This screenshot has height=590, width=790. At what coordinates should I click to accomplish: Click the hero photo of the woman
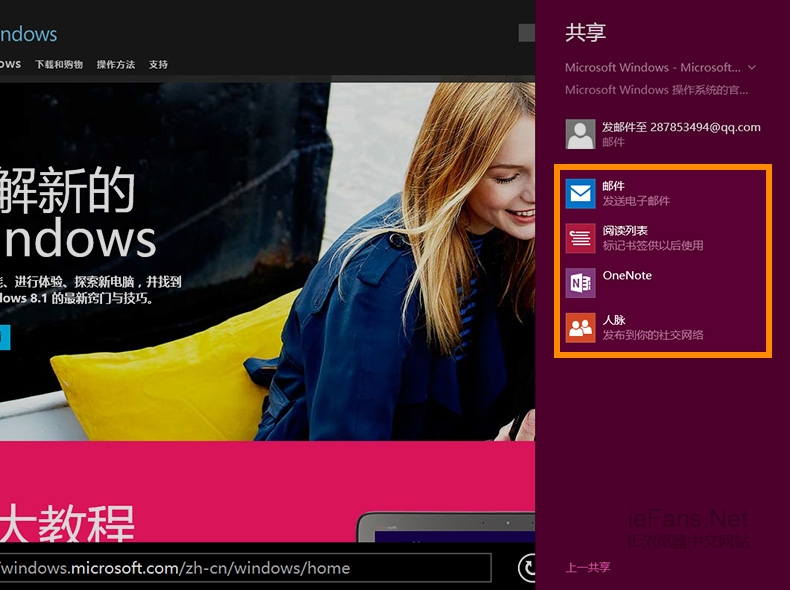pos(267,261)
